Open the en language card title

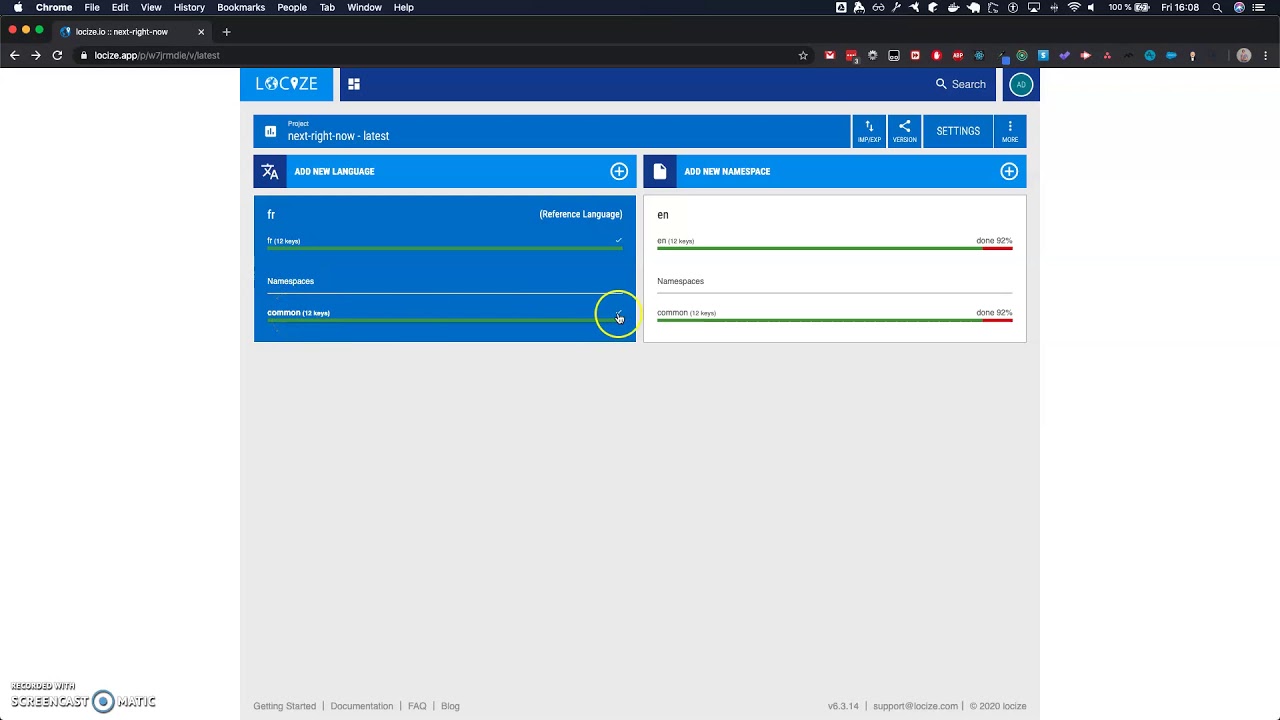663,215
